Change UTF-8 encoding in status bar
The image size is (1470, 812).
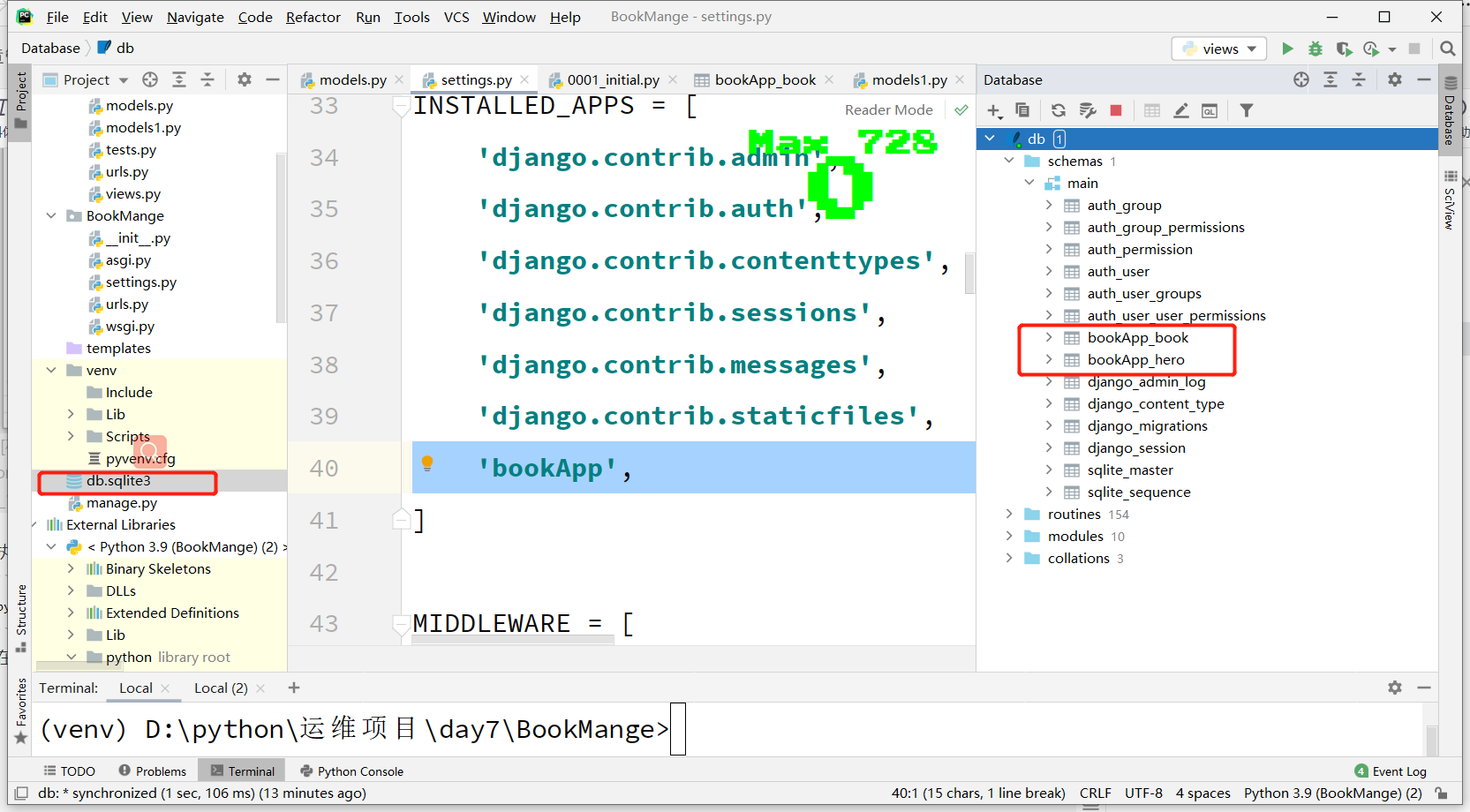1143,793
